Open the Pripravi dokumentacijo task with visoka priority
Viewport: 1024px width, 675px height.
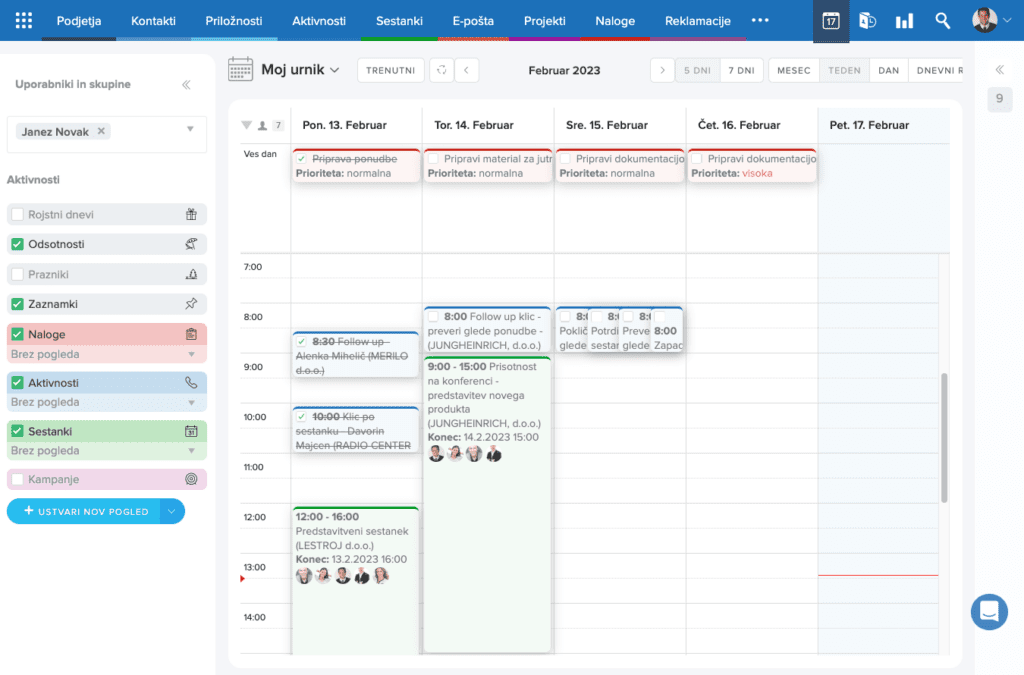(752, 166)
